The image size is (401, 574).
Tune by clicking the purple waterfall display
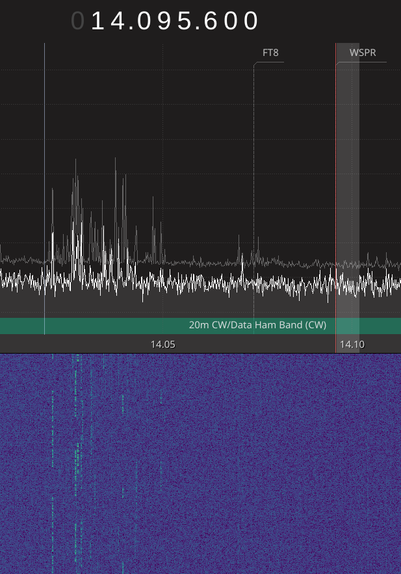(x=200, y=463)
